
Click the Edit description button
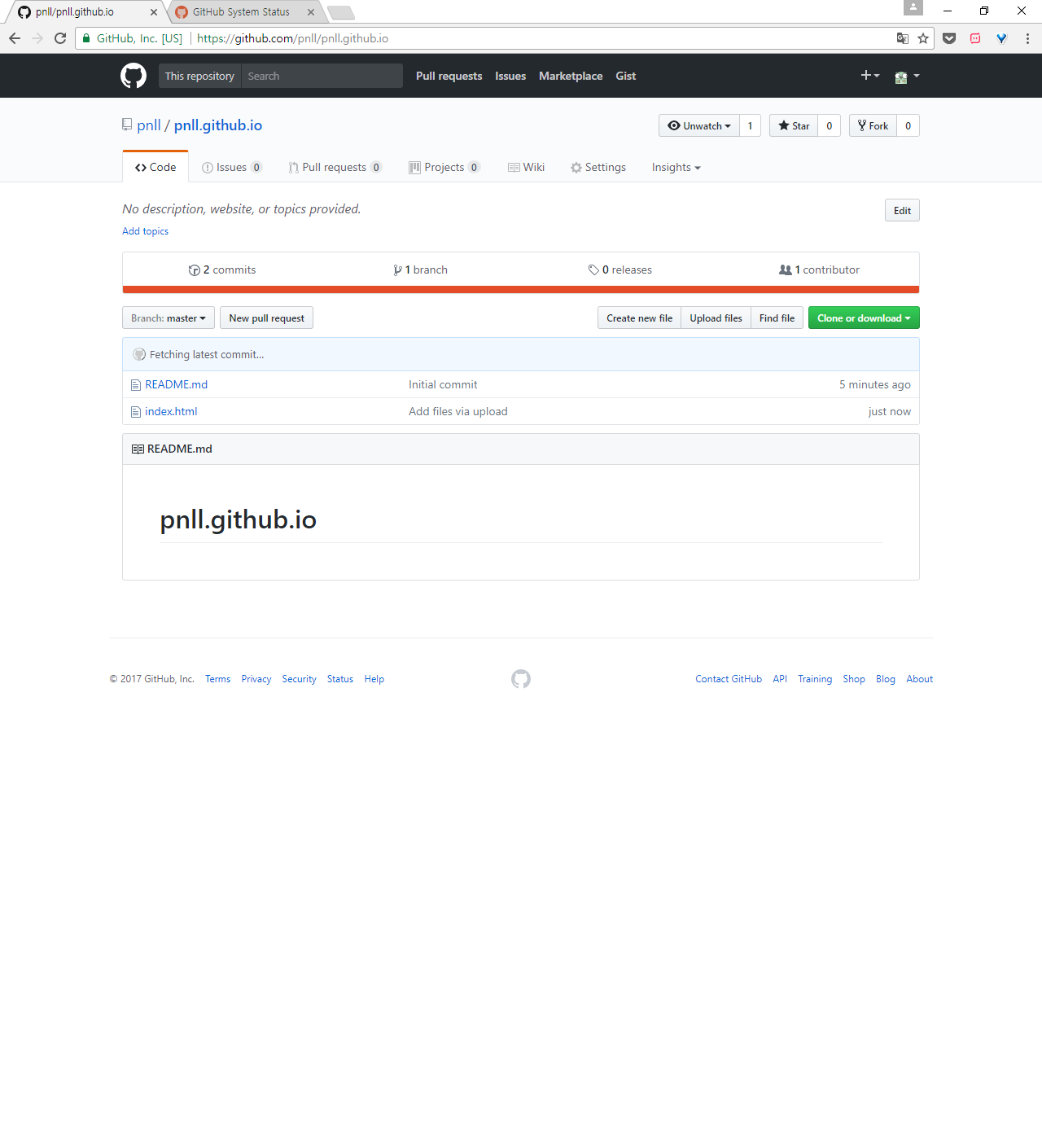tap(902, 210)
